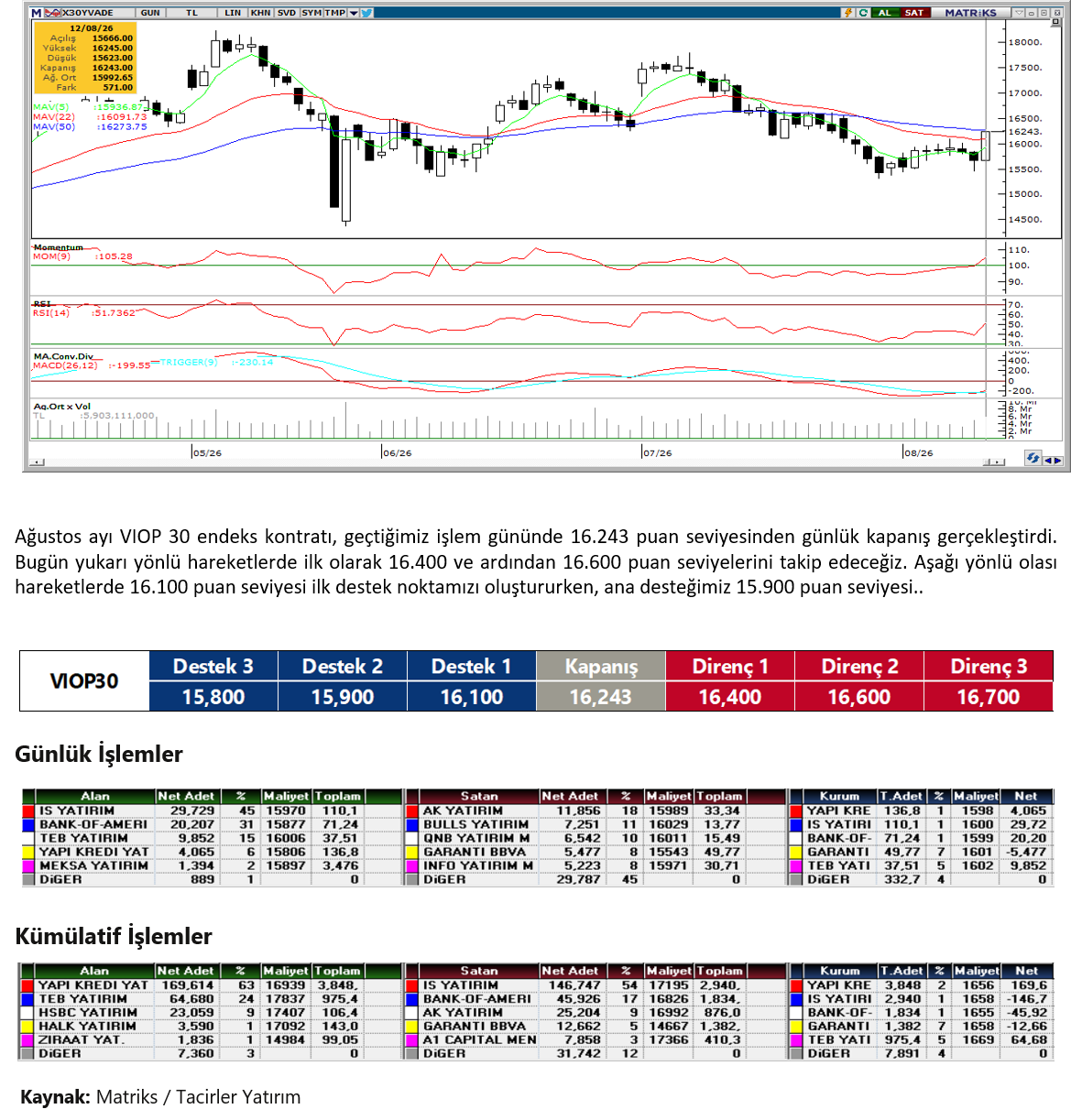Click the green refresh icon
This screenshot has height=1120, width=1071.
pos(863,13)
